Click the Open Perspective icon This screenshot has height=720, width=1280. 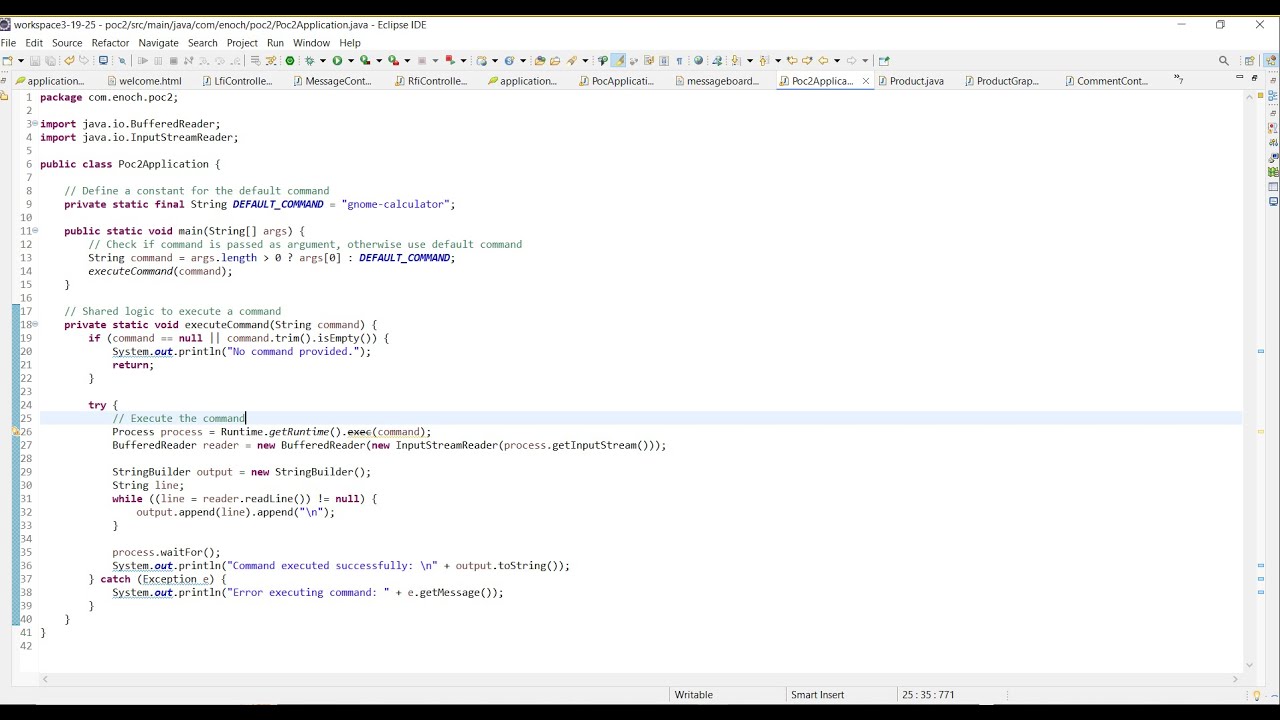1250,60
